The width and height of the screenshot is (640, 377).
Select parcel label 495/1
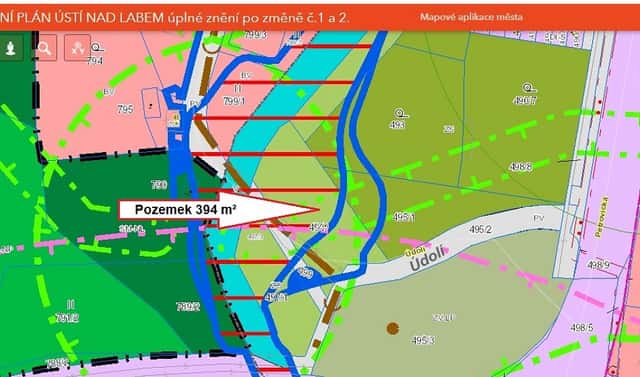(x=404, y=217)
